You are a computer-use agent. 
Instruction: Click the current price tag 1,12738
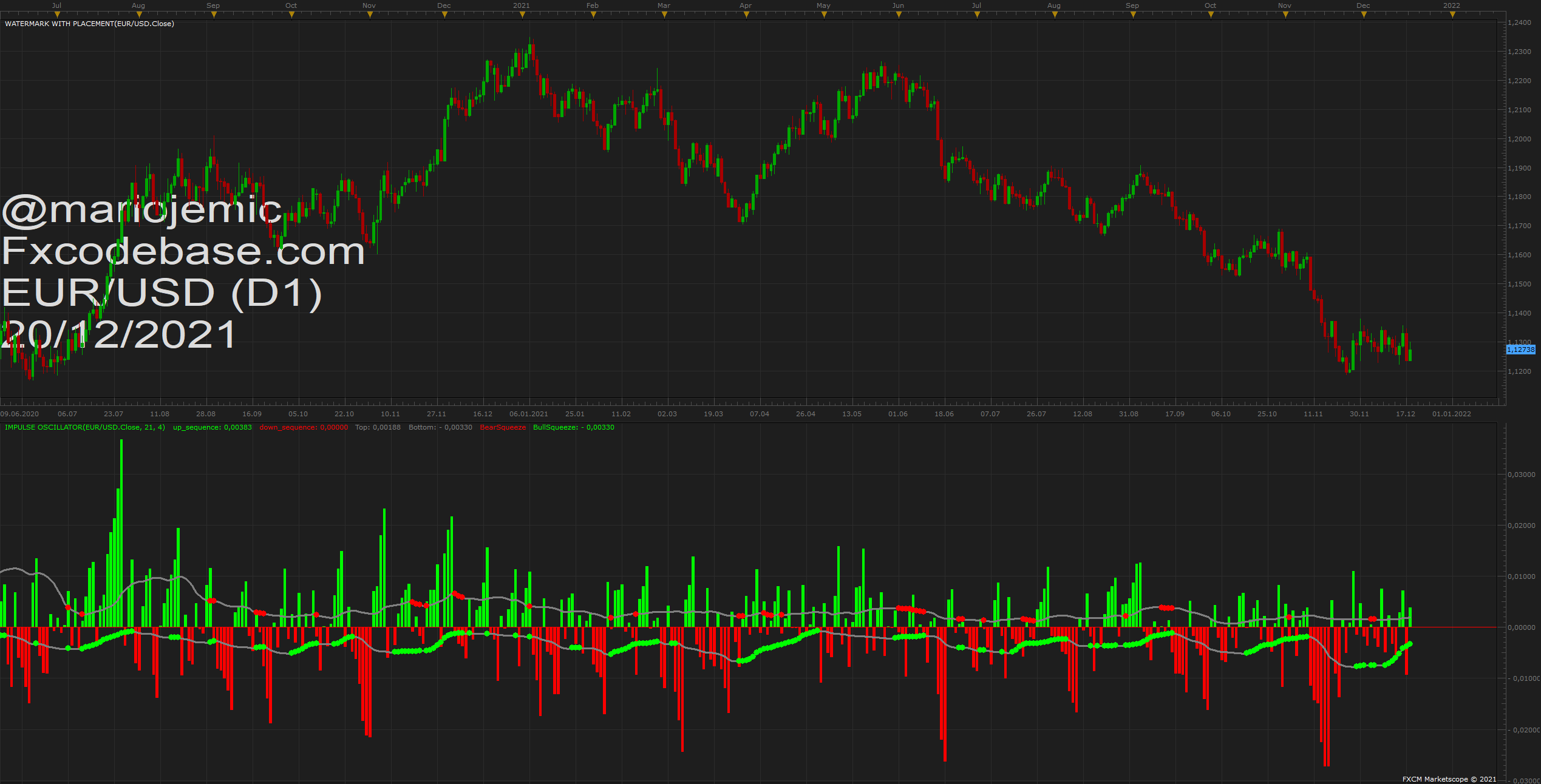1521,350
